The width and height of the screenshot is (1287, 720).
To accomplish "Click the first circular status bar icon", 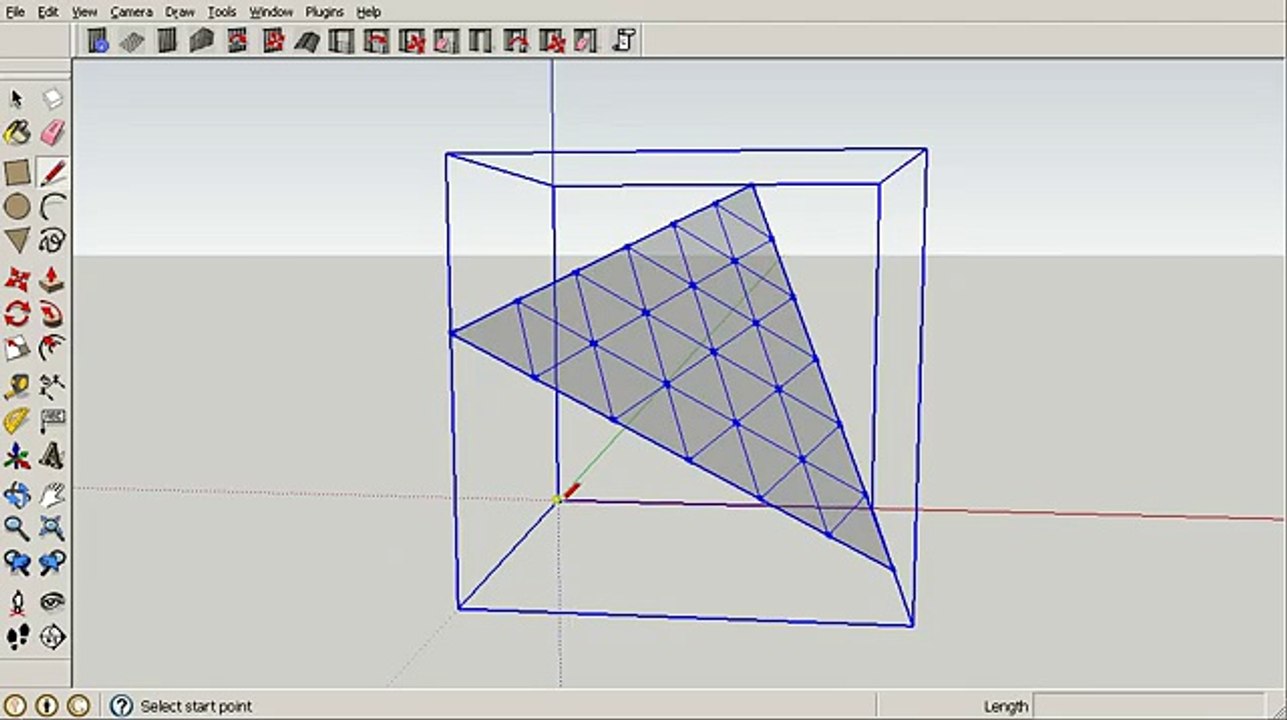I will point(17,706).
